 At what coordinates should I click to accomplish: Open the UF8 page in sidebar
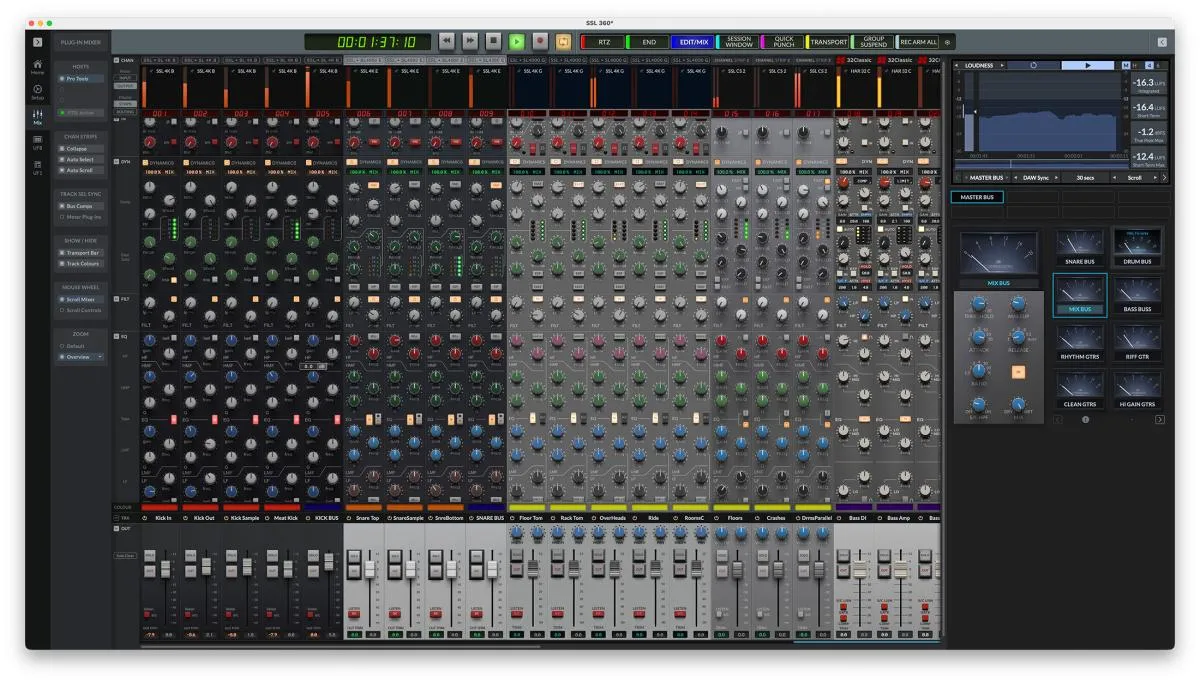37,143
